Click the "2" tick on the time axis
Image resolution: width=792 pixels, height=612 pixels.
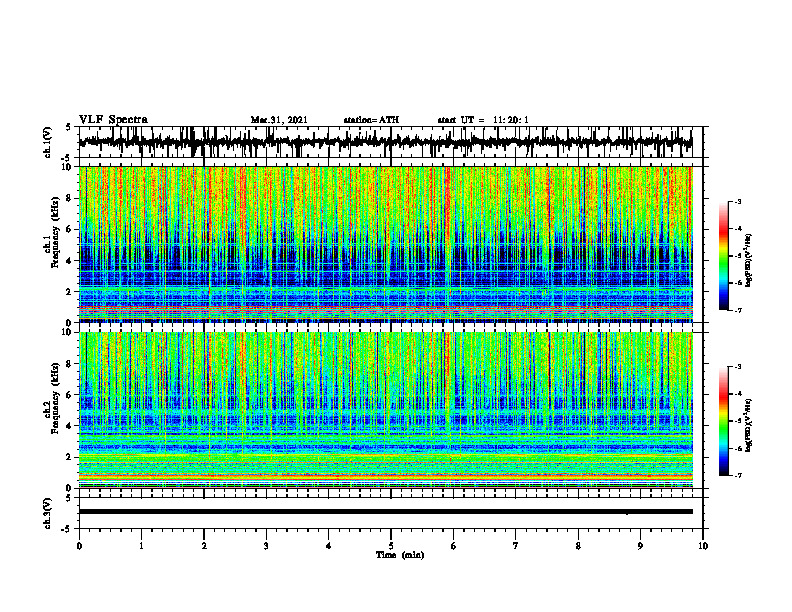point(204,546)
